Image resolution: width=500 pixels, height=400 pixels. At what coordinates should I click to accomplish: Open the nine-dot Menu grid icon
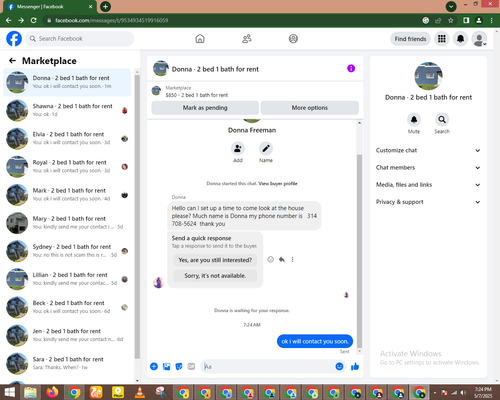[442, 39]
